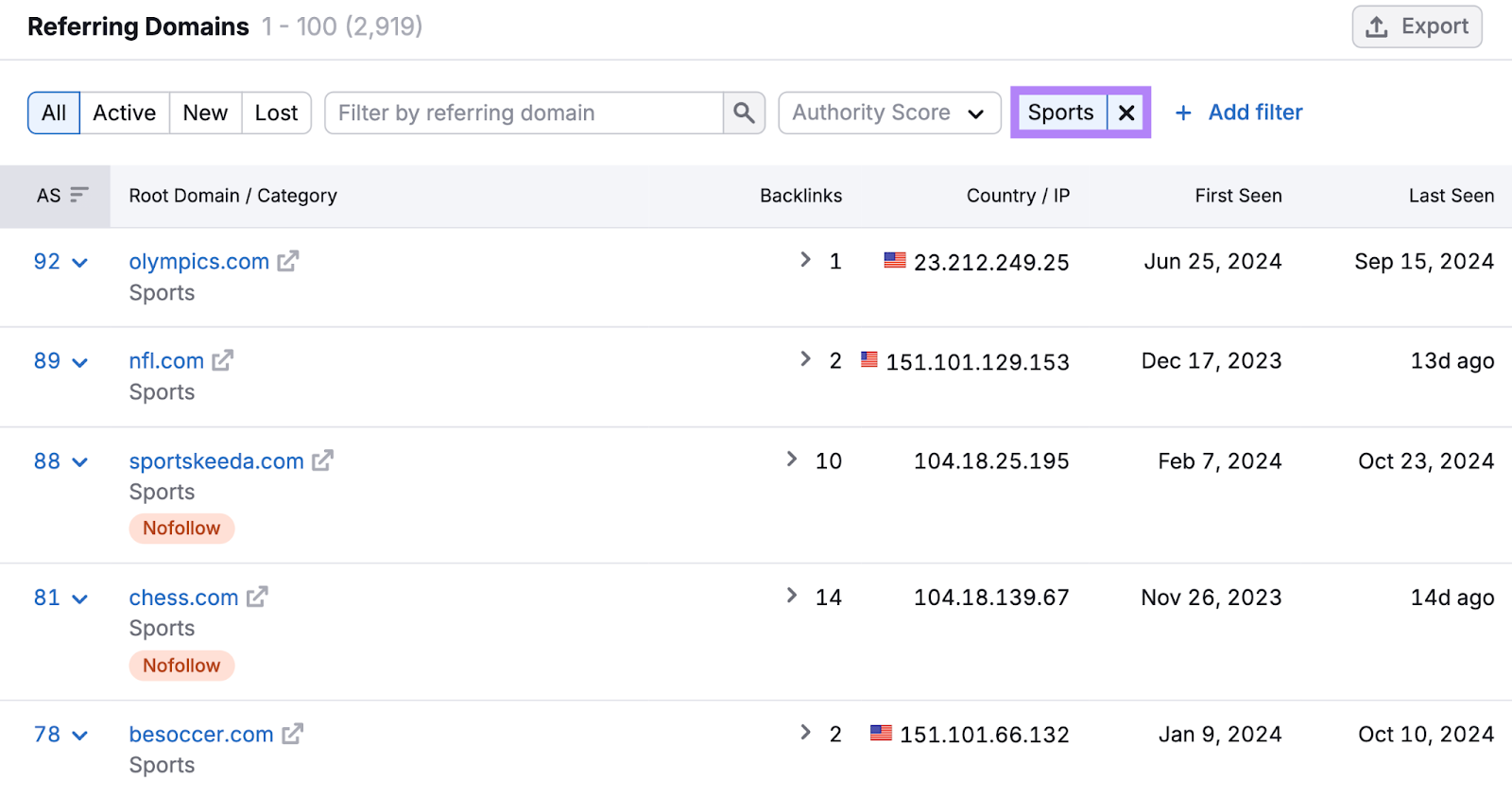Expand authority score 78 chevron
This screenshot has height=798, width=1512.
pos(80,736)
